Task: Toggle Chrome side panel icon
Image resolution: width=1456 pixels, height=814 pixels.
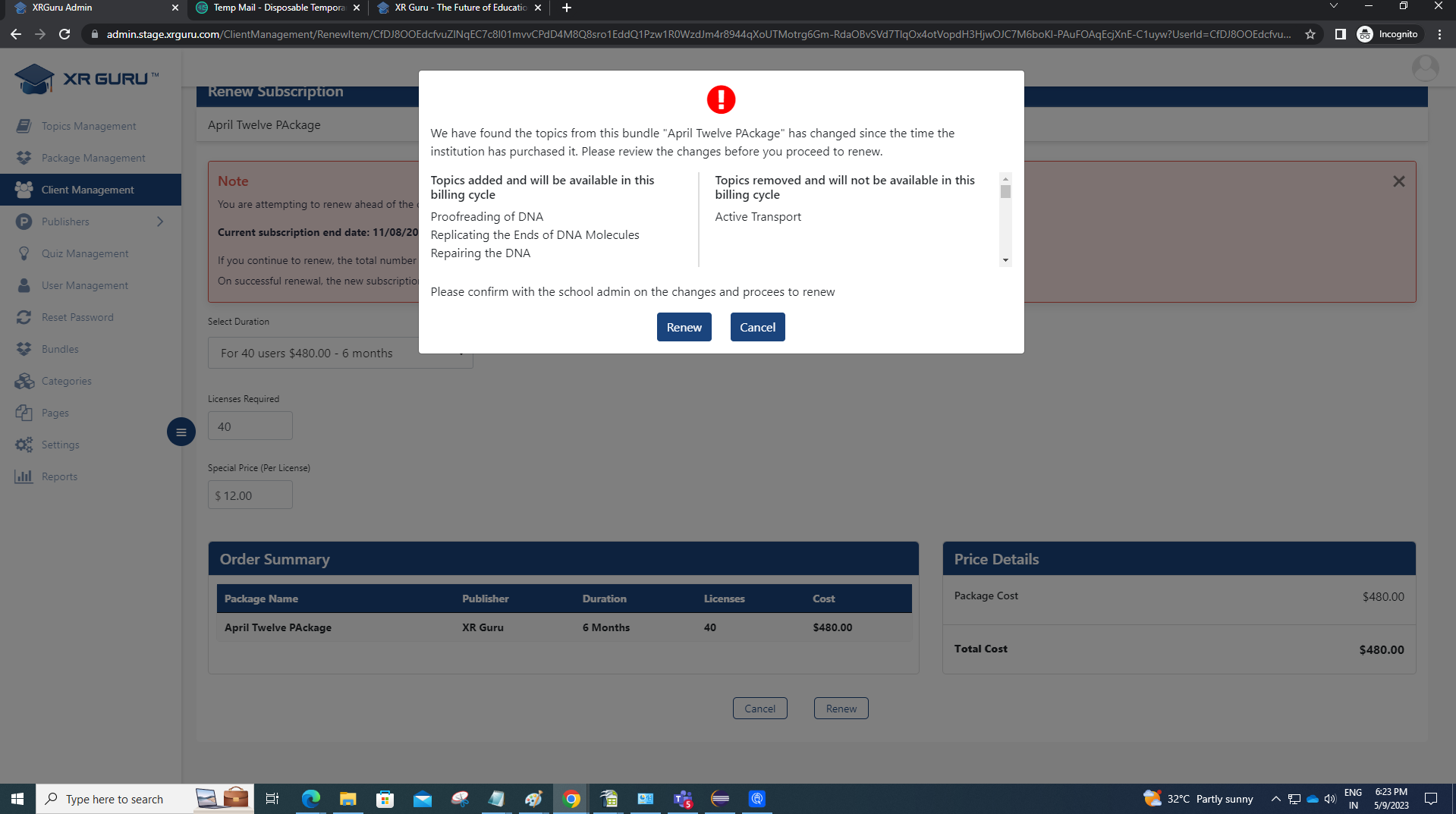Action: pos(1341,34)
